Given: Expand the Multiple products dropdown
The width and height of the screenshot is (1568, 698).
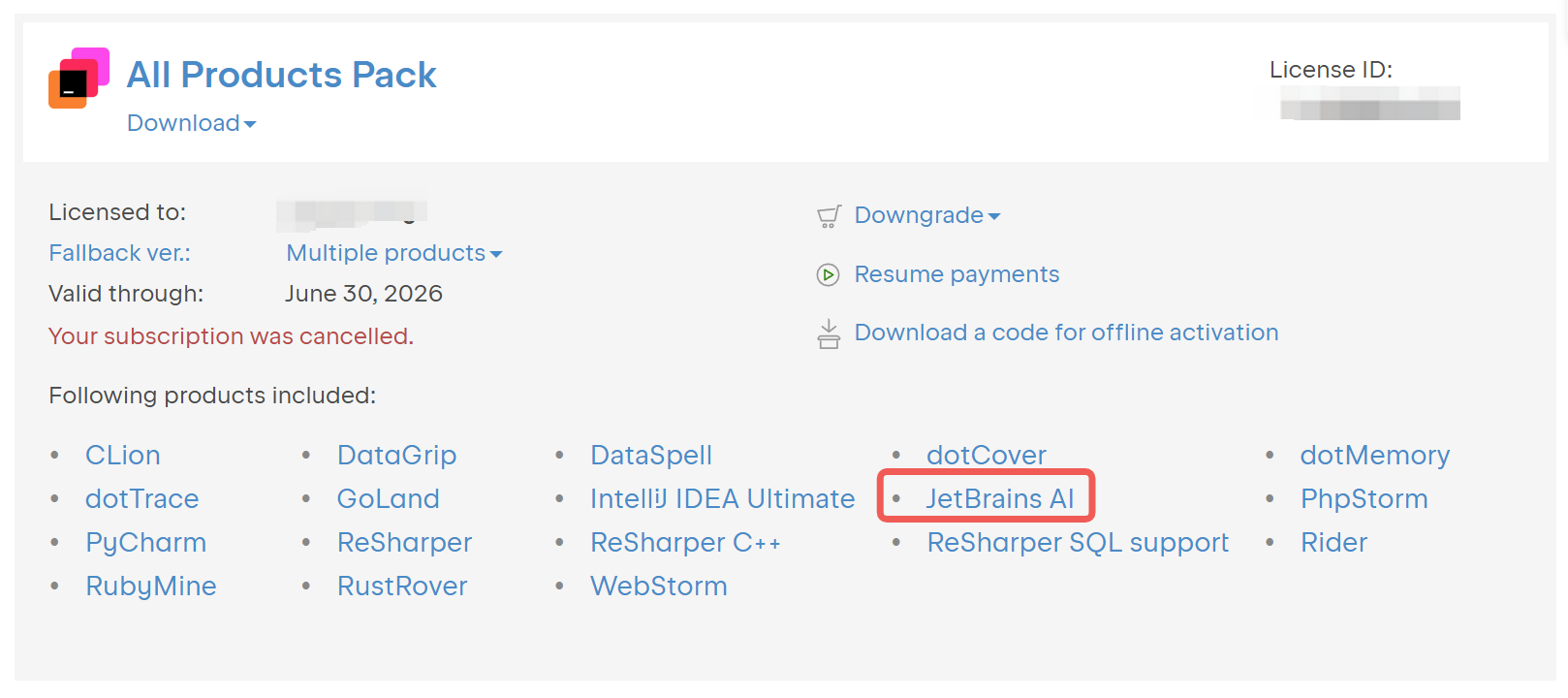Looking at the screenshot, I should (x=394, y=253).
